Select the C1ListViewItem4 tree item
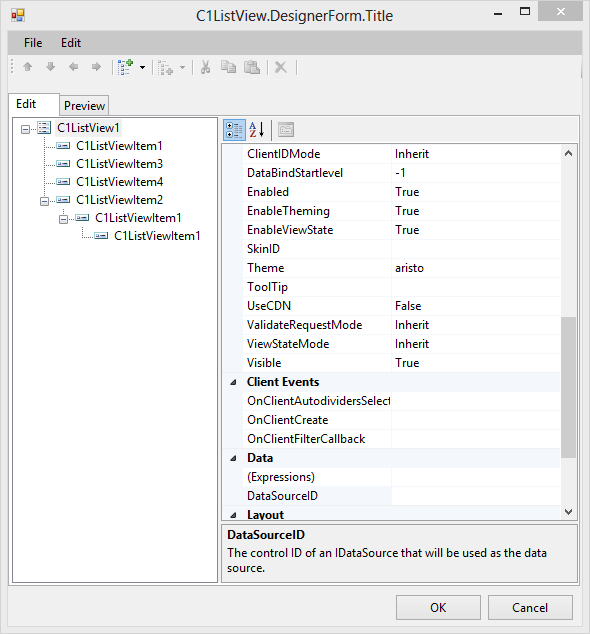The width and height of the screenshot is (590, 634). click(120, 182)
